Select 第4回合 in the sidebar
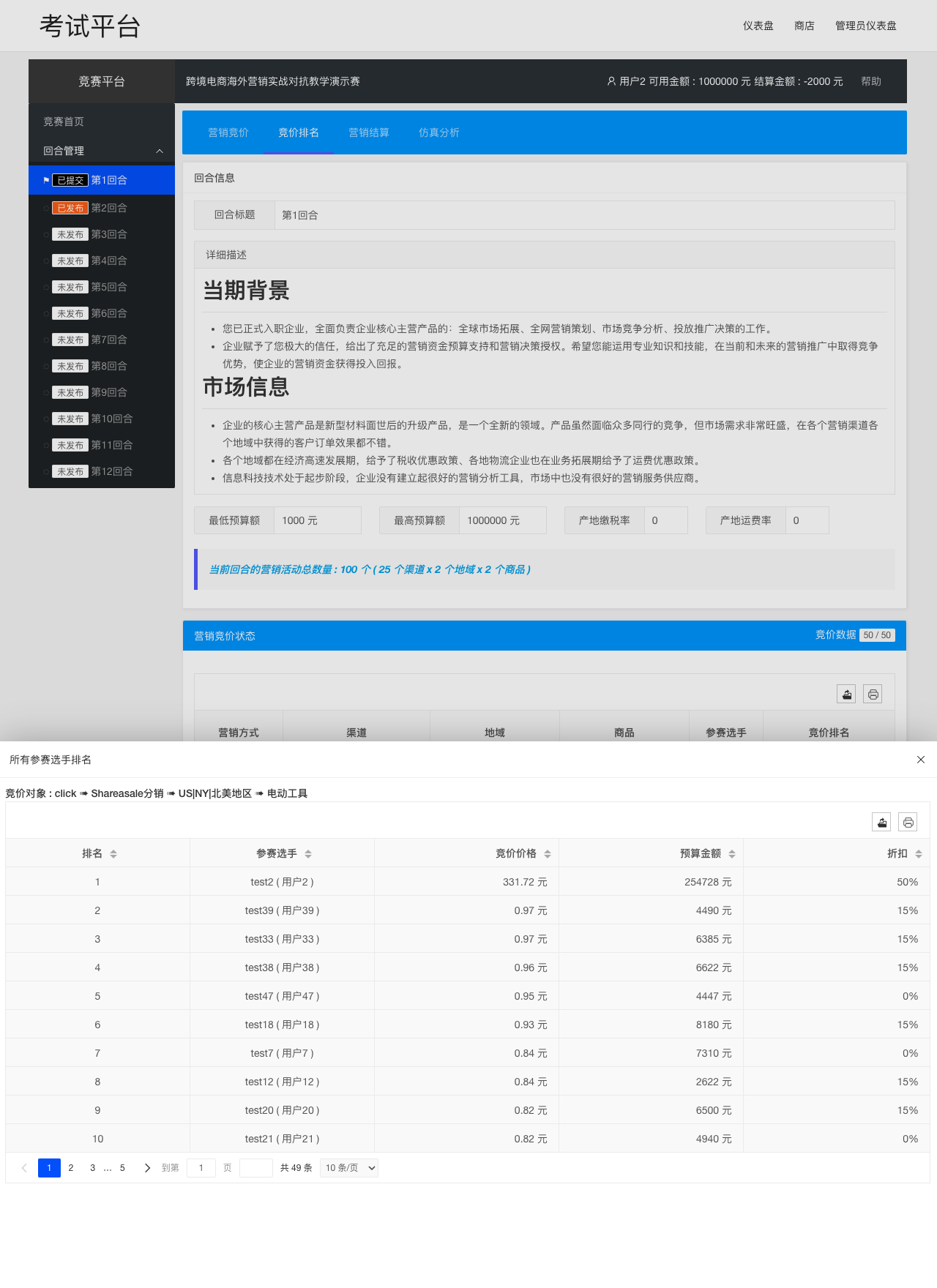Image resolution: width=937 pixels, height=1288 pixels. [102, 261]
